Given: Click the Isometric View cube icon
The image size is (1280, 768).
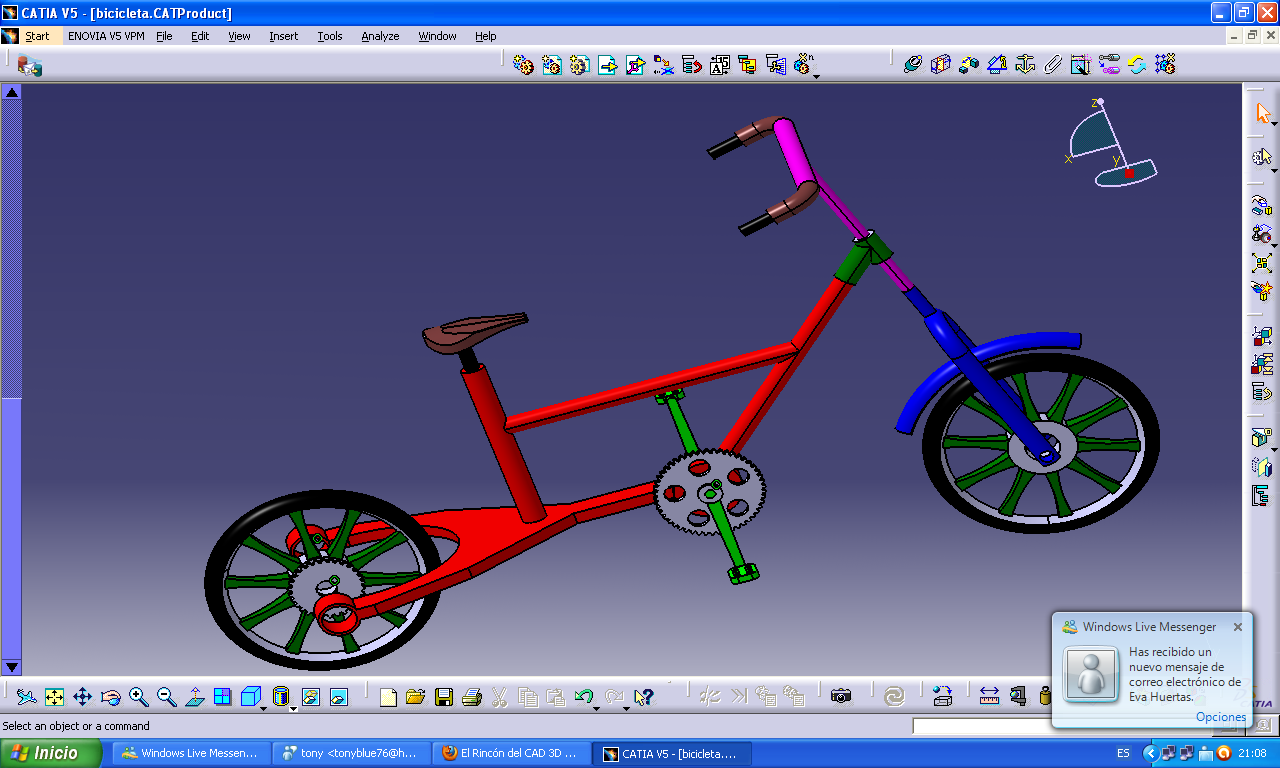Looking at the screenshot, I should tap(250, 696).
